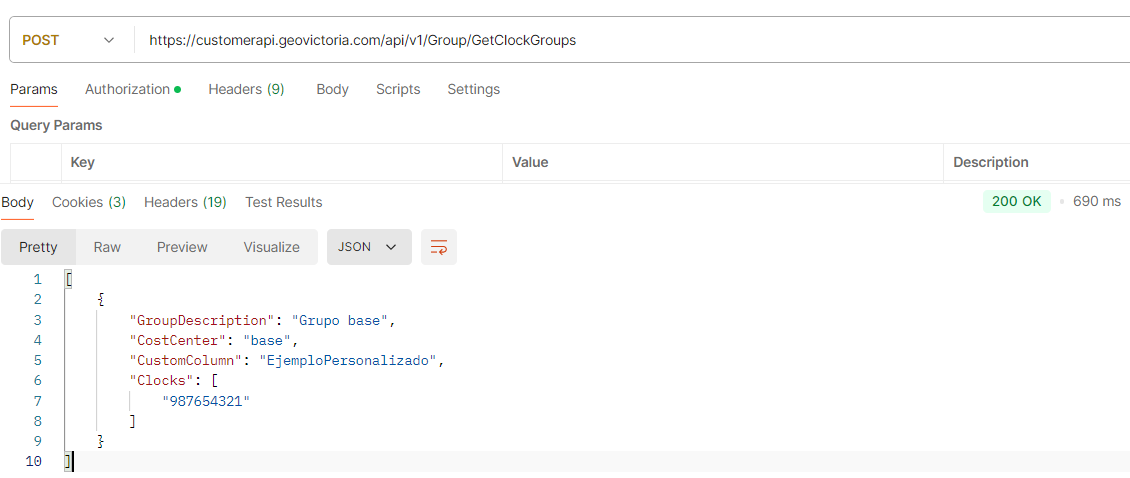Select the Scripts tab
The image size is (1130, 478).
tap(398, 89)
